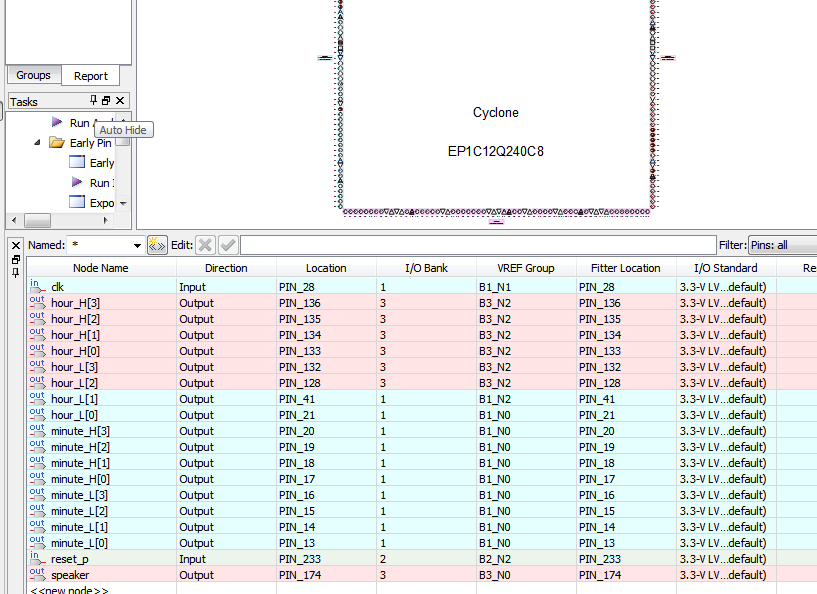Open the Named filter dropdown

[137, 246]
